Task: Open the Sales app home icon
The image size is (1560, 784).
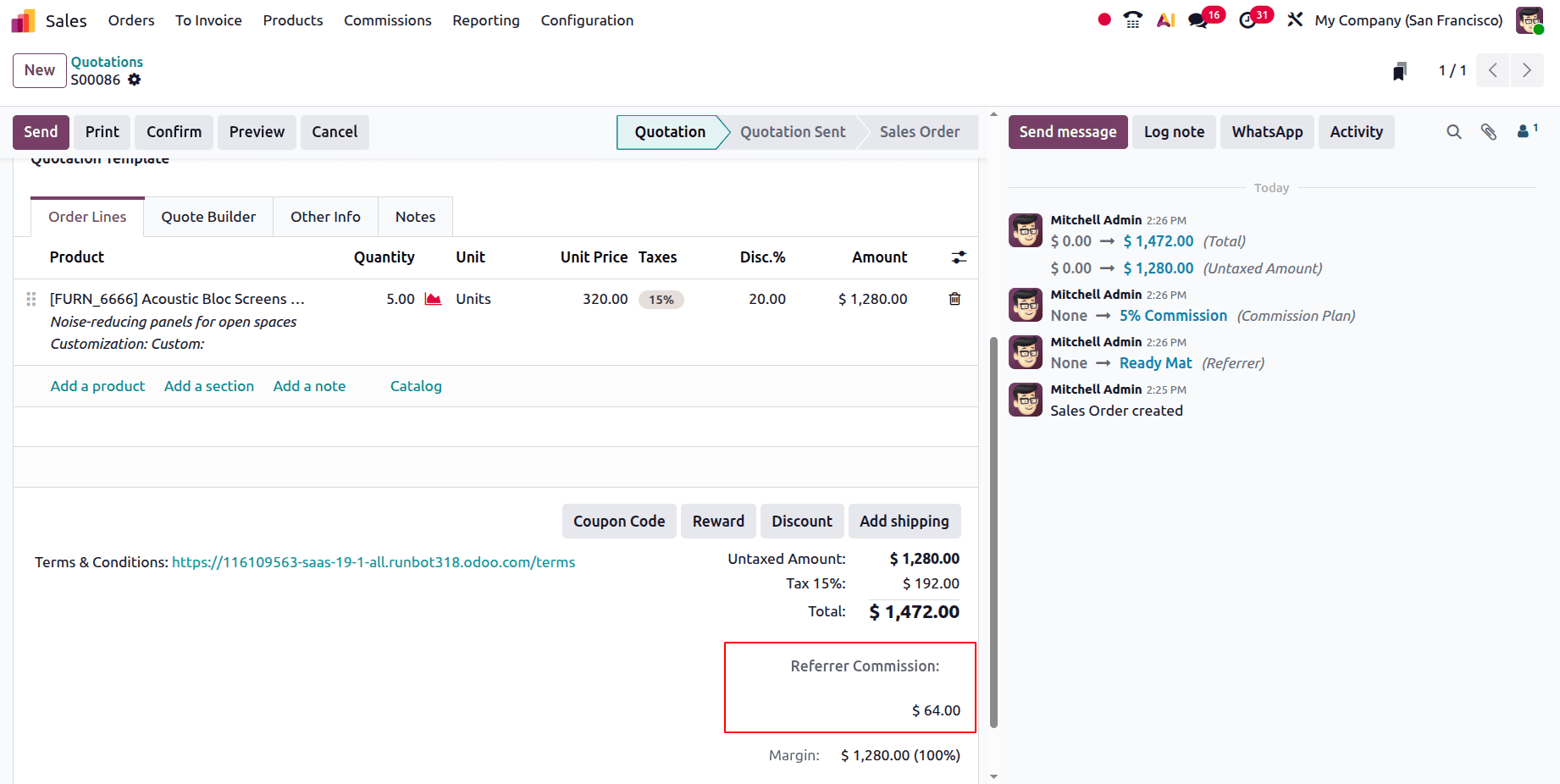Action: point(23,20)
